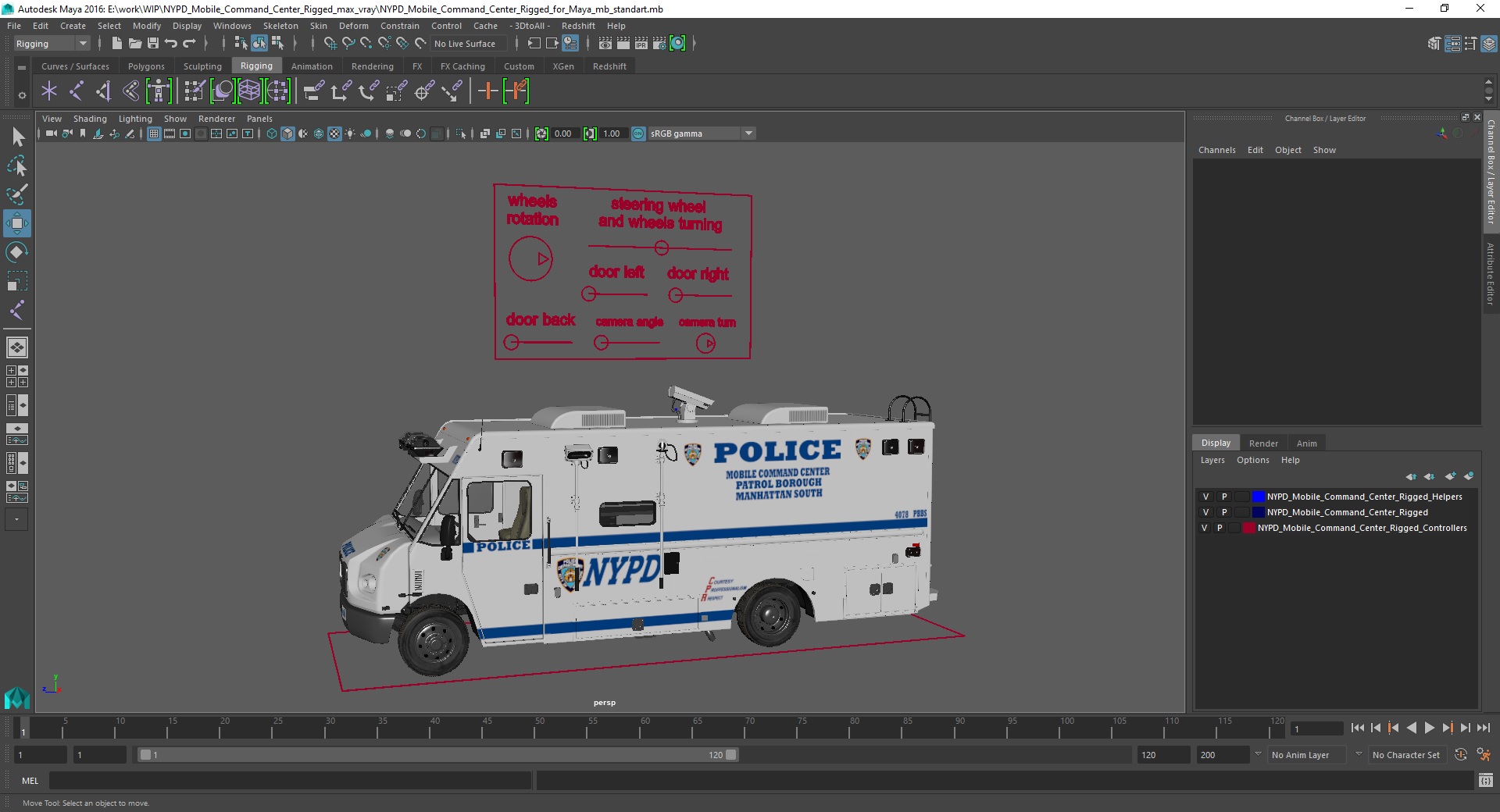Click the blue color swatch of Rigged_Helpers layer

[x=1258, y=497]
